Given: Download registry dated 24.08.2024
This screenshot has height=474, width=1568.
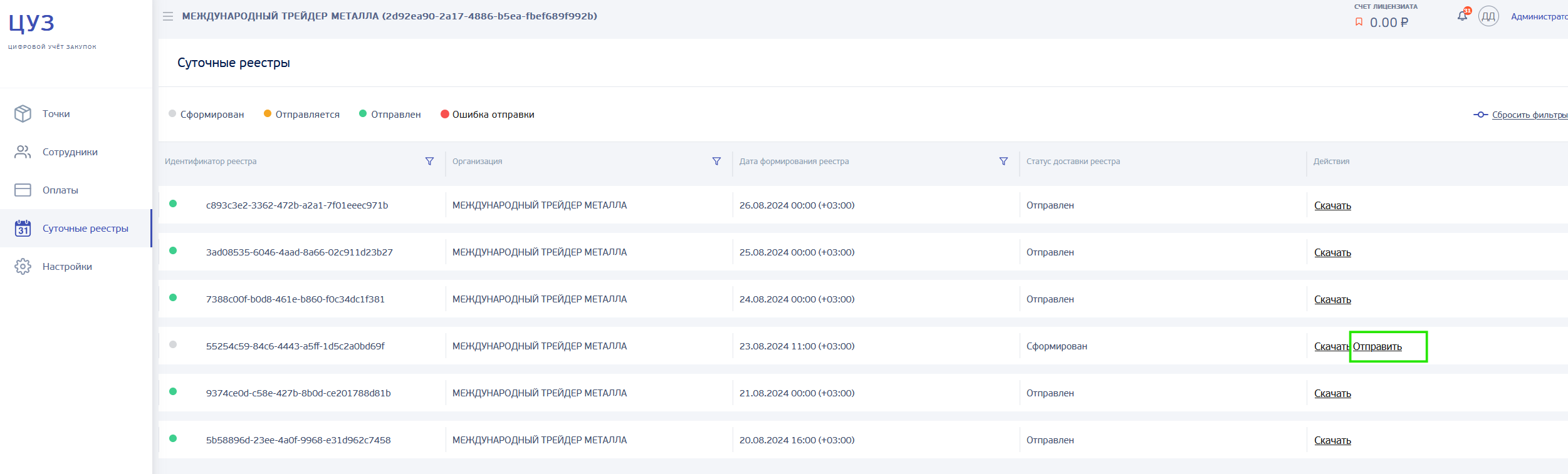Looking at the screenshot, I should 1332,299.
